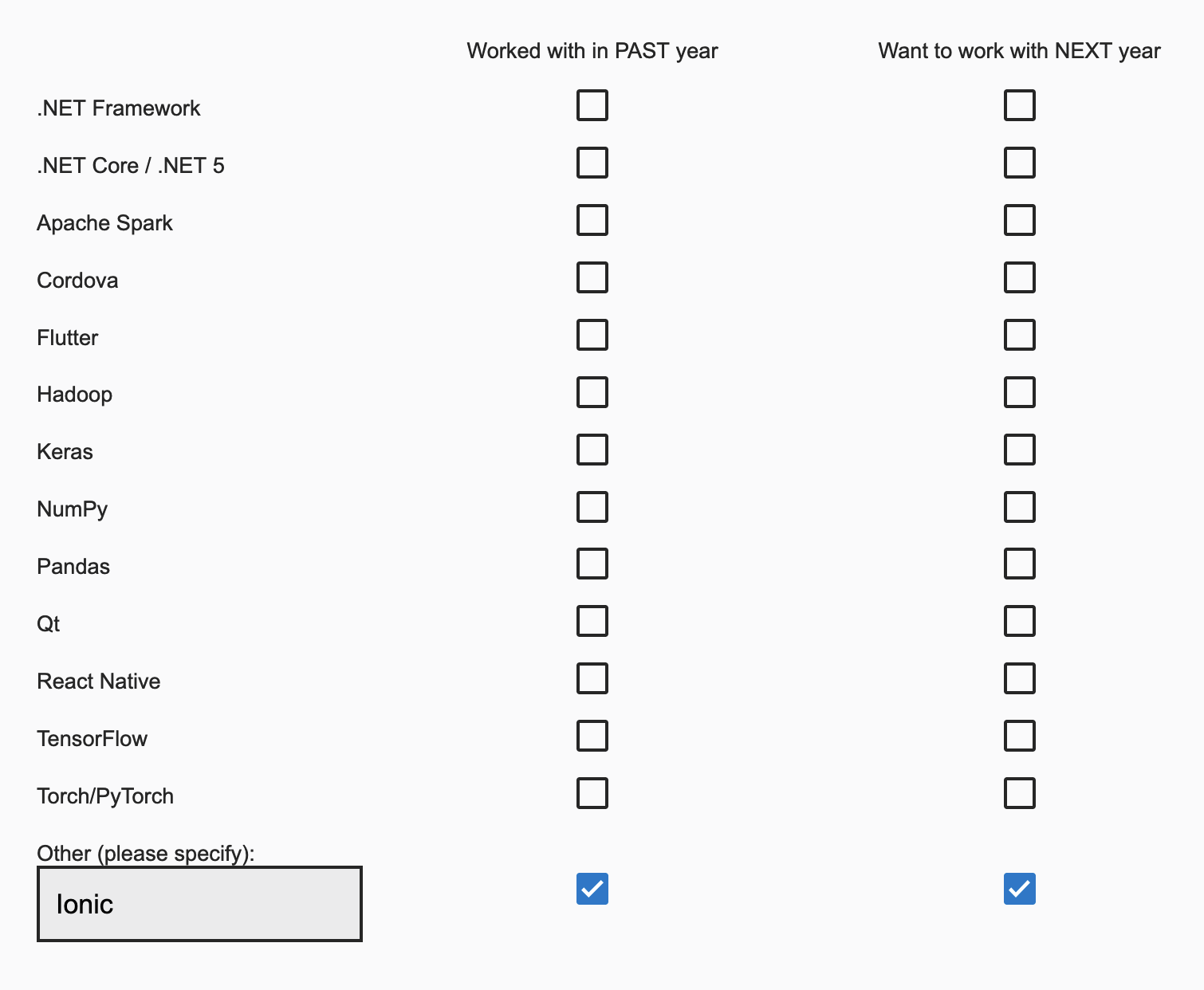
Task: Select TensorFlow for next year
Action: tap(1019, 736)
